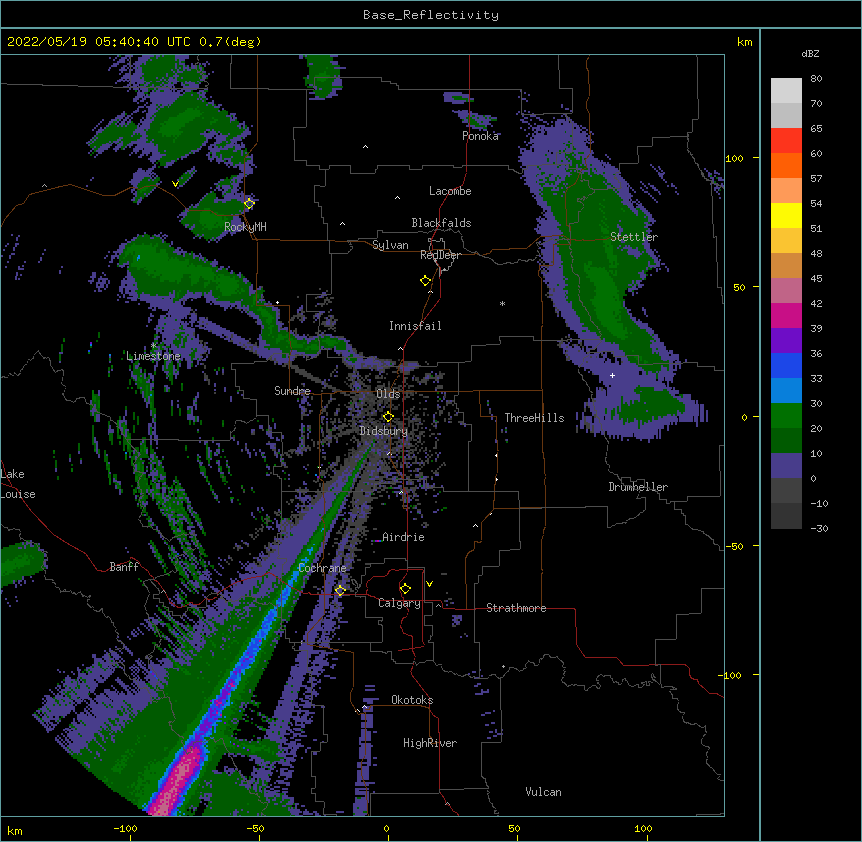Click the Calgary city label
This screenshot has height=842, width=862.
(x=399, y=603)
